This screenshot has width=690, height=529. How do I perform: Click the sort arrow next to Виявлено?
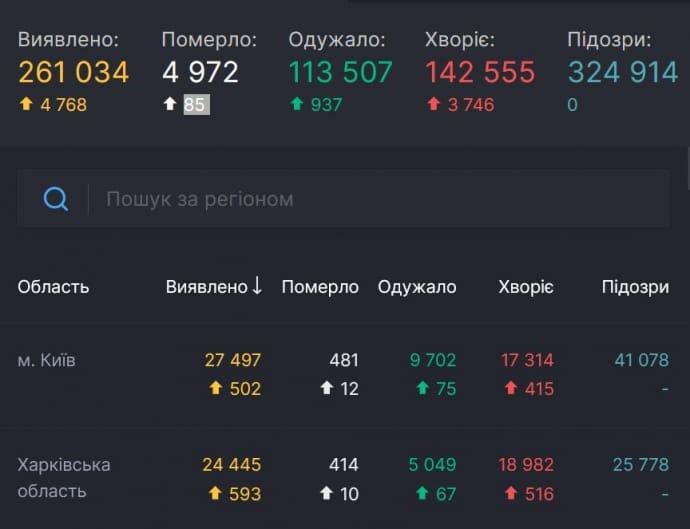point(257,287)
